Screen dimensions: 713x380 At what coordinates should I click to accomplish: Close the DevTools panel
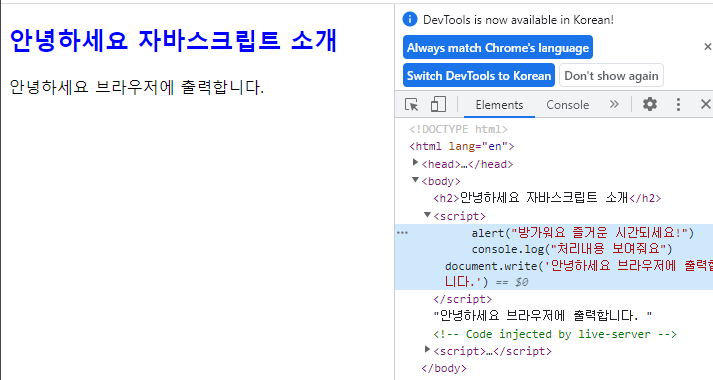coord(706,105)
